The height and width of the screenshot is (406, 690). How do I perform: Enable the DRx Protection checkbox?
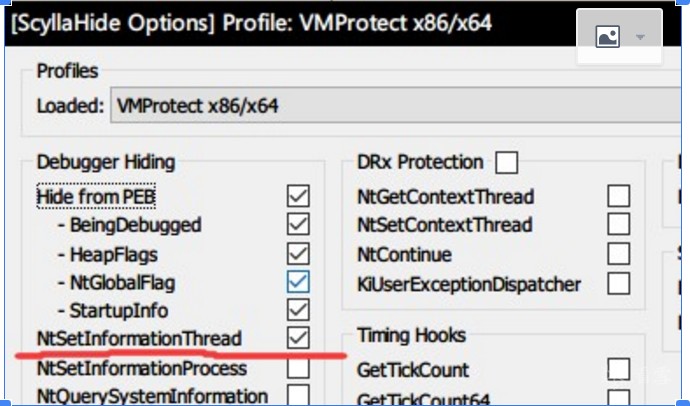pyautogui.click(x=506, y=162)
